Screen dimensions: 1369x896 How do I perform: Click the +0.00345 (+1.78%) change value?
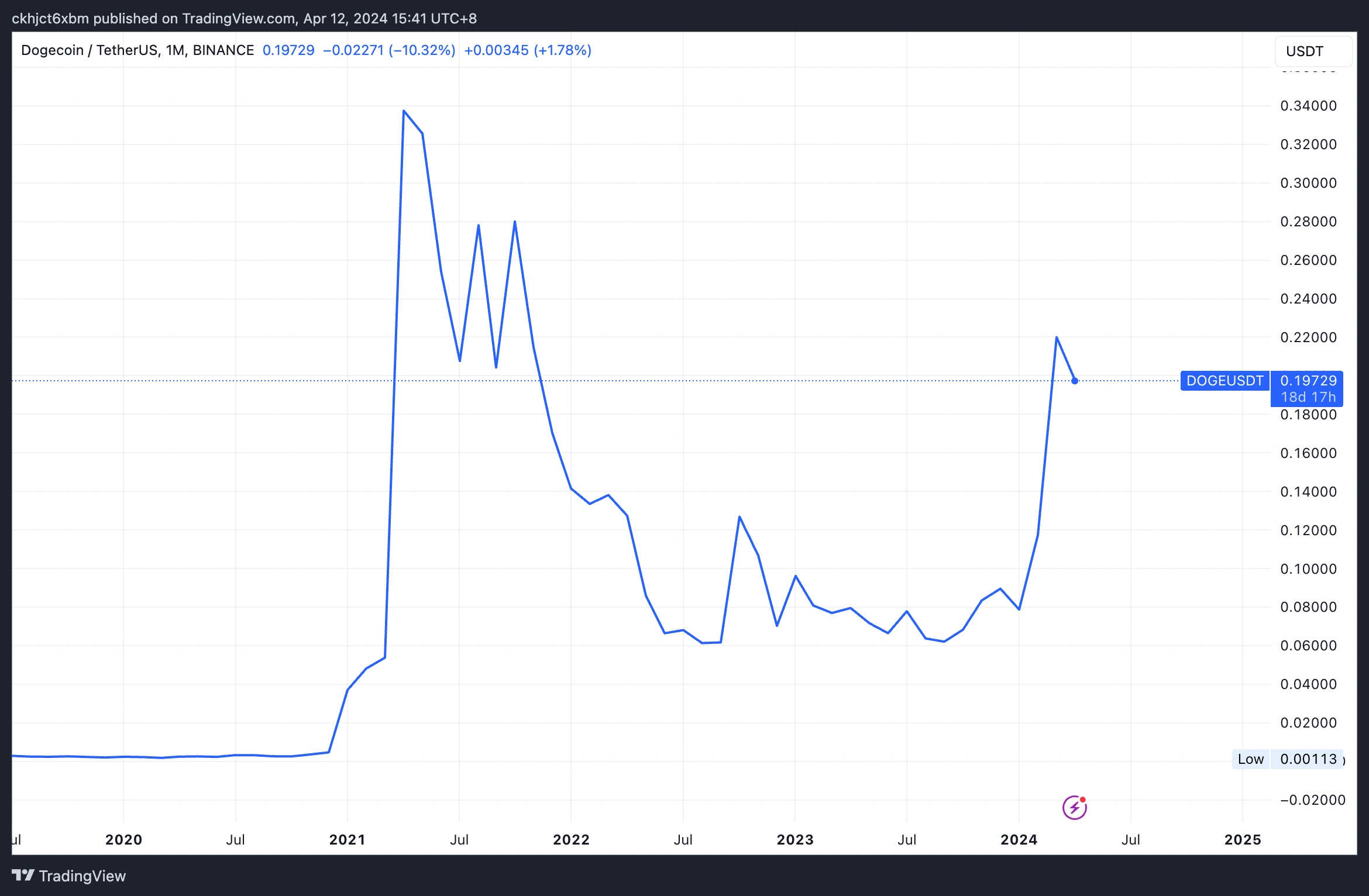[528, 50]
